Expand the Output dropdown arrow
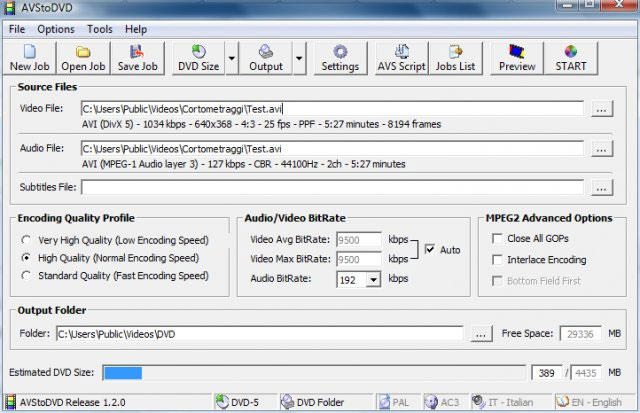 tap(299, 58)
